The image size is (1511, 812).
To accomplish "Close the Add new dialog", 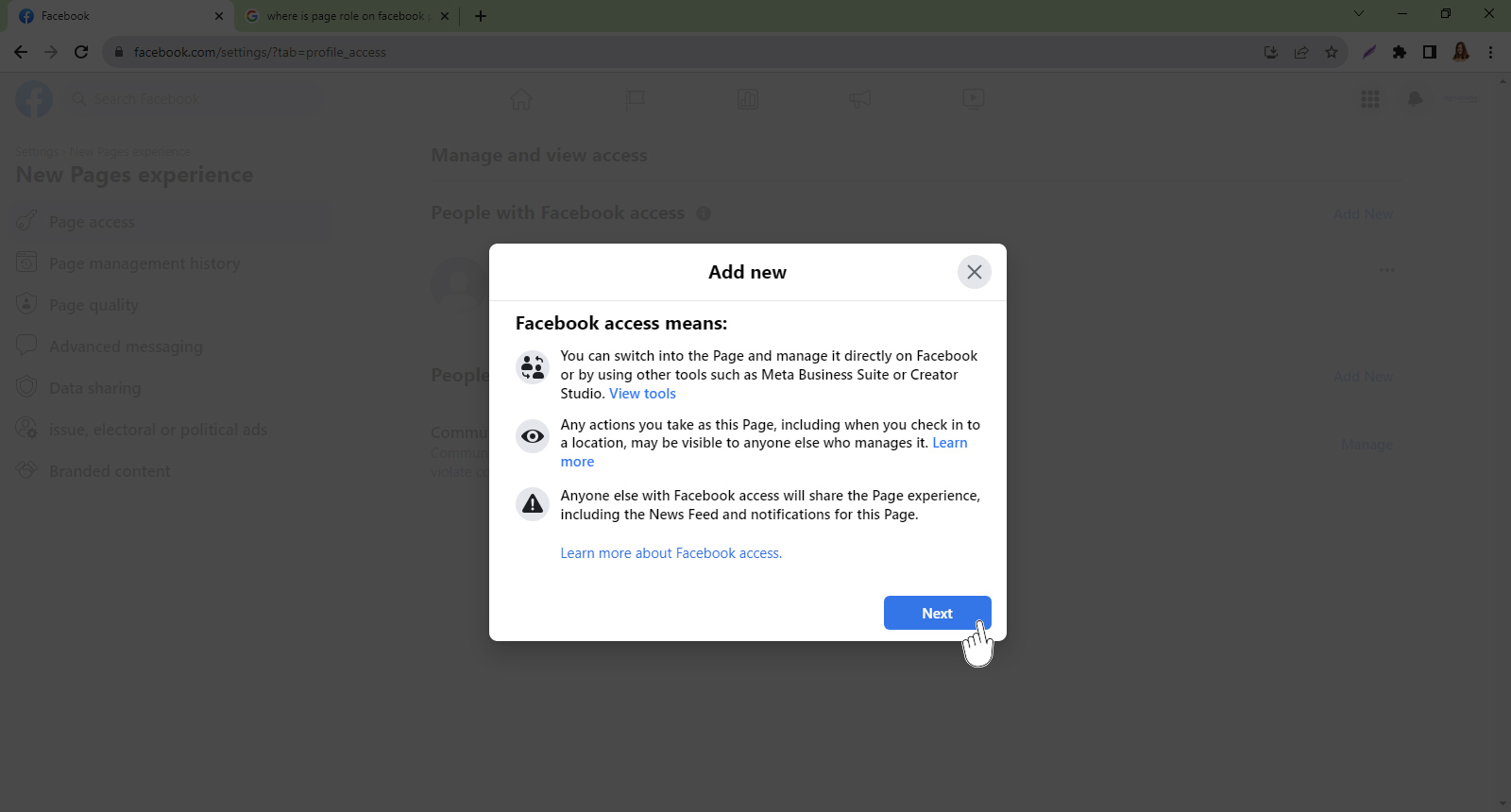I will 974,272.
